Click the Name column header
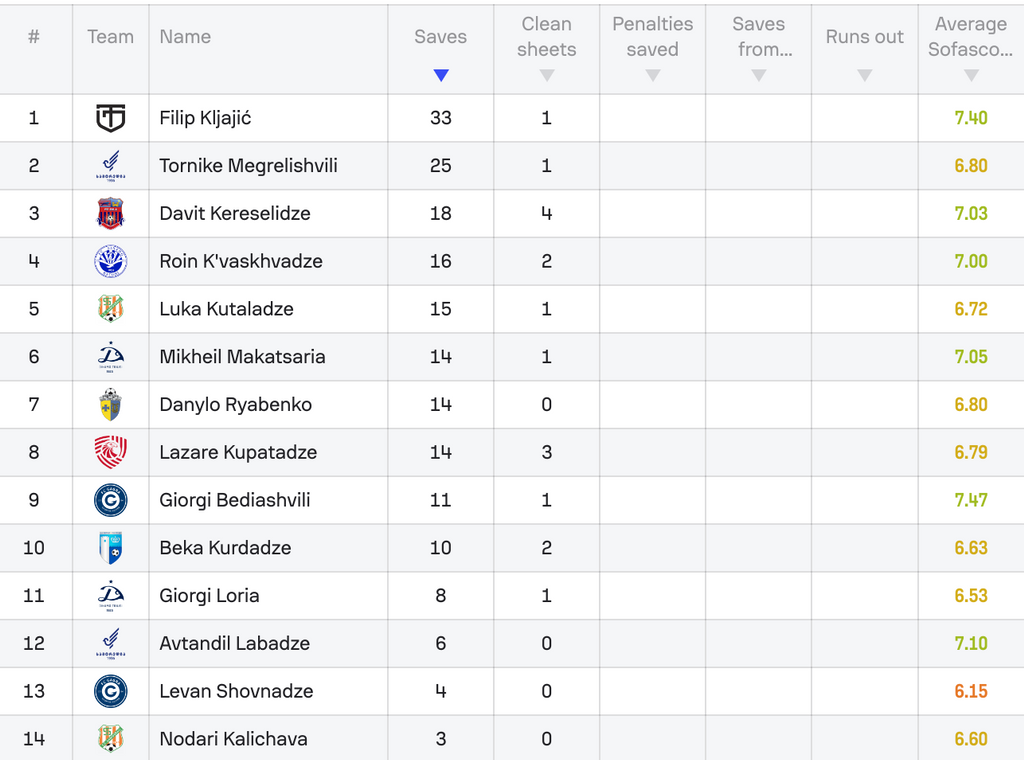Screen dimensions: 1024x760 [x=185, y=37]
